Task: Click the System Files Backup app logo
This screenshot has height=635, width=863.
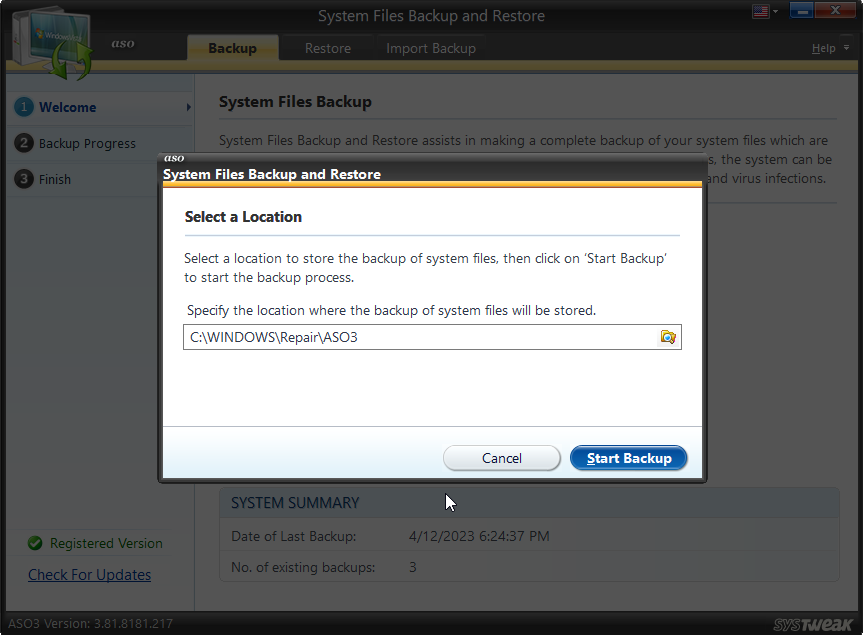Action: (x=50, y=40)
